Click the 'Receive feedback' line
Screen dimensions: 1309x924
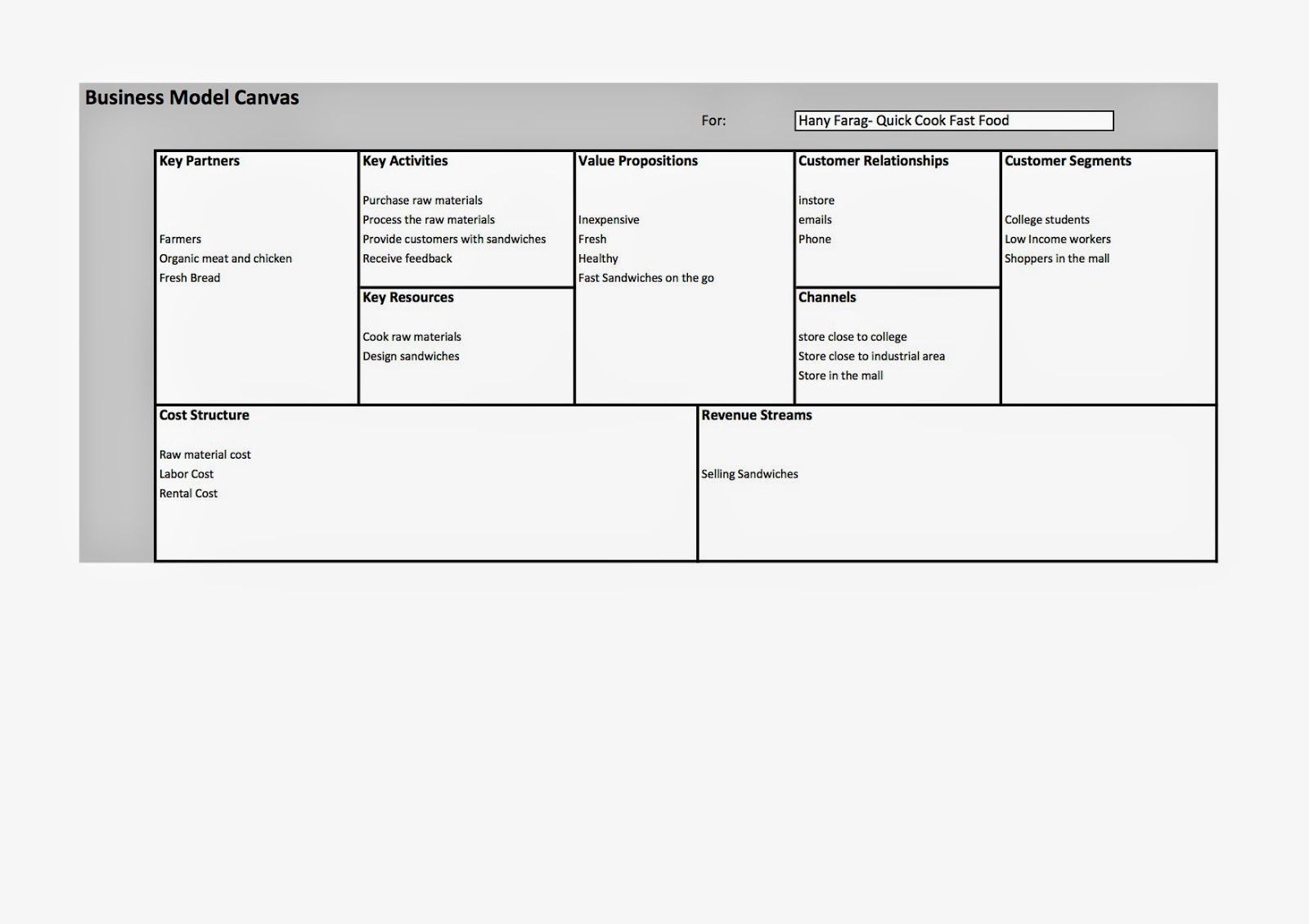pos(407,258)
